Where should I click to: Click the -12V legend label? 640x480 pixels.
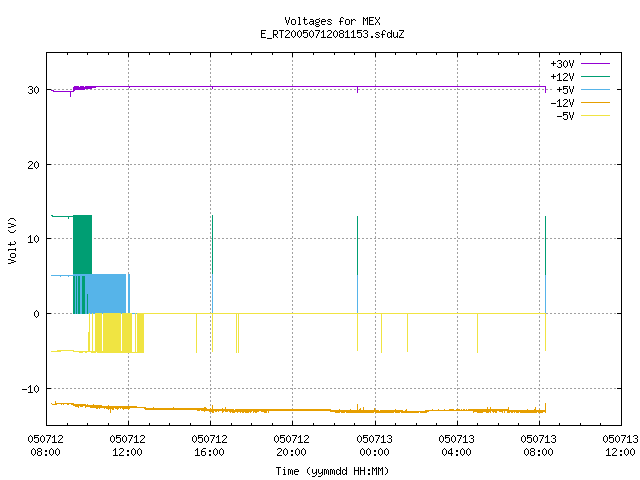click(562, 103)
